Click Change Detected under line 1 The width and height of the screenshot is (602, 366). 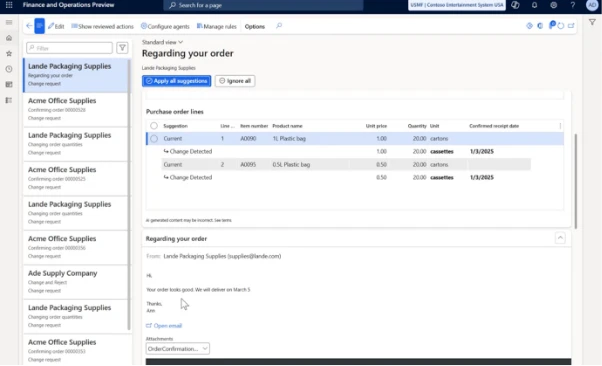pos(188,151)
